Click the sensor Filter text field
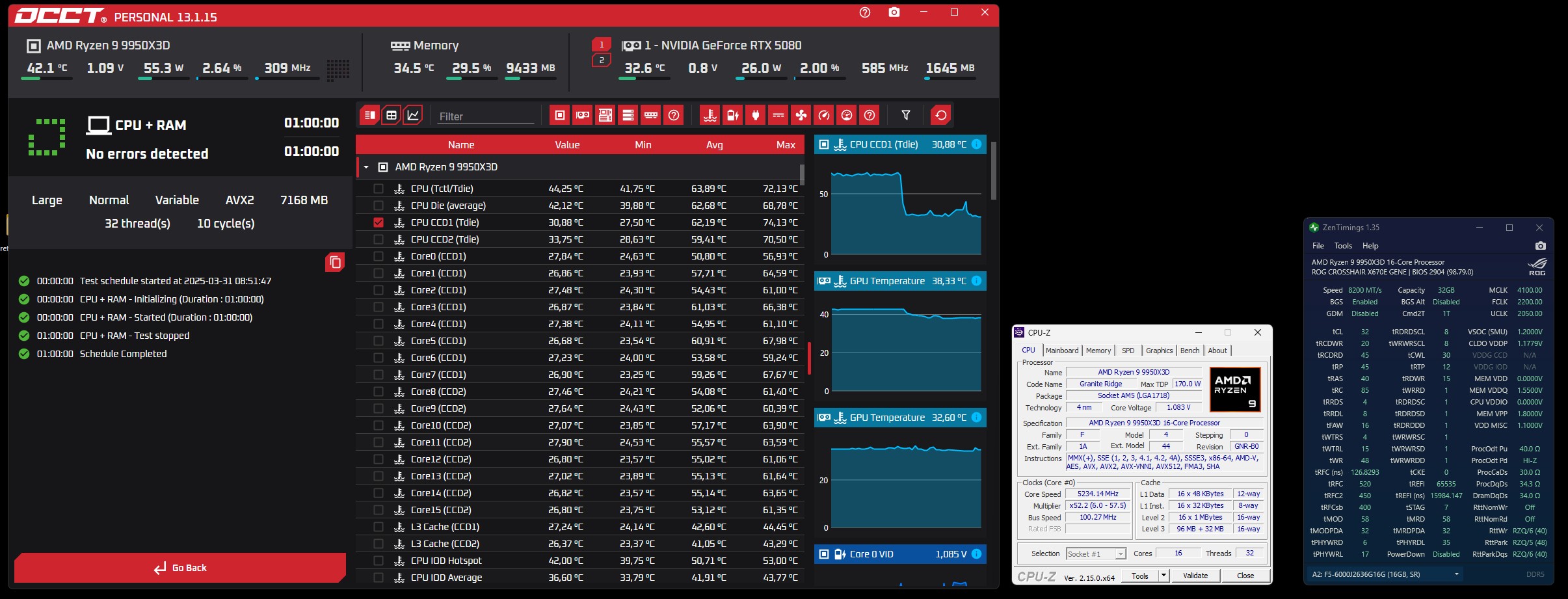 [485, 116]
